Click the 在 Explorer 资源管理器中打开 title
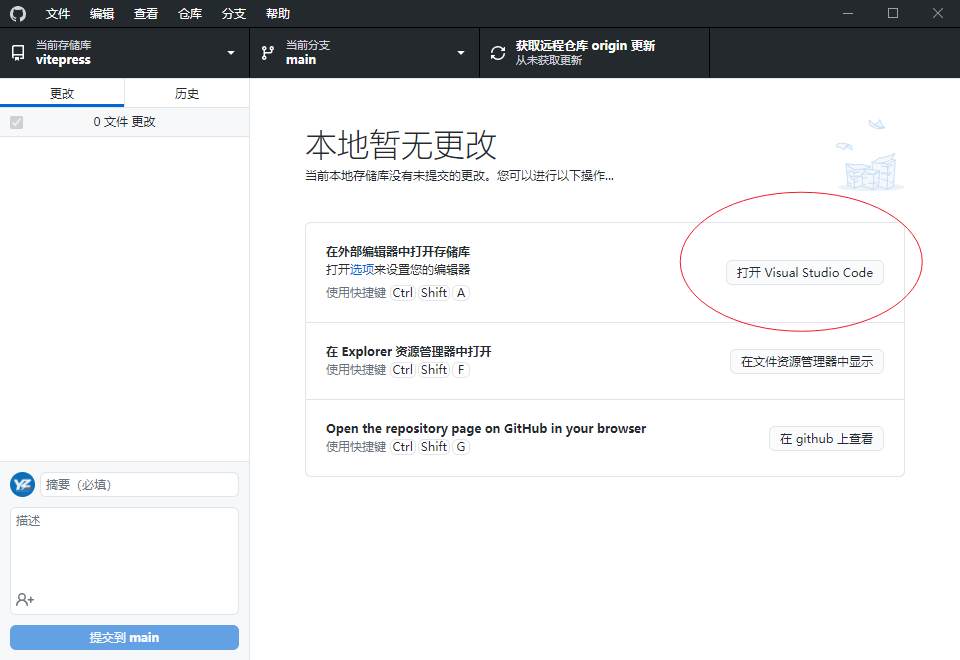 tap(408, 351)
